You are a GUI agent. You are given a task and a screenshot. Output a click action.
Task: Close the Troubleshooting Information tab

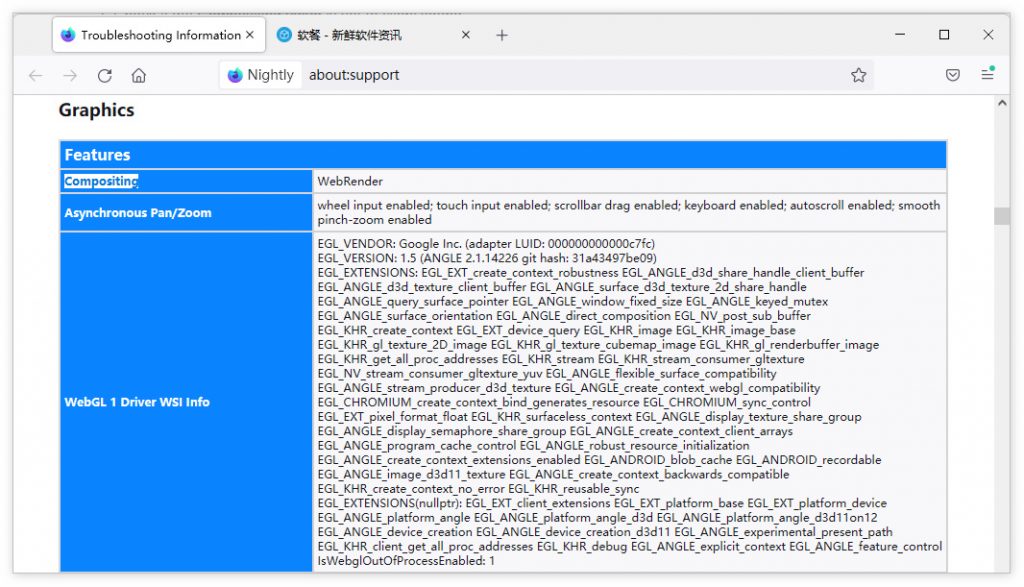click(x=250, y=35)
